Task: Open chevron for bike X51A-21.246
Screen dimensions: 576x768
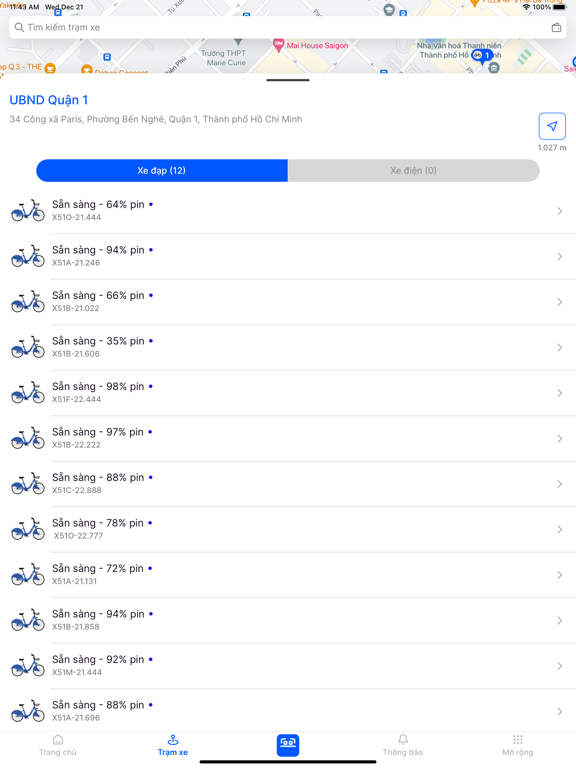Action: click(x=560, y=257)
